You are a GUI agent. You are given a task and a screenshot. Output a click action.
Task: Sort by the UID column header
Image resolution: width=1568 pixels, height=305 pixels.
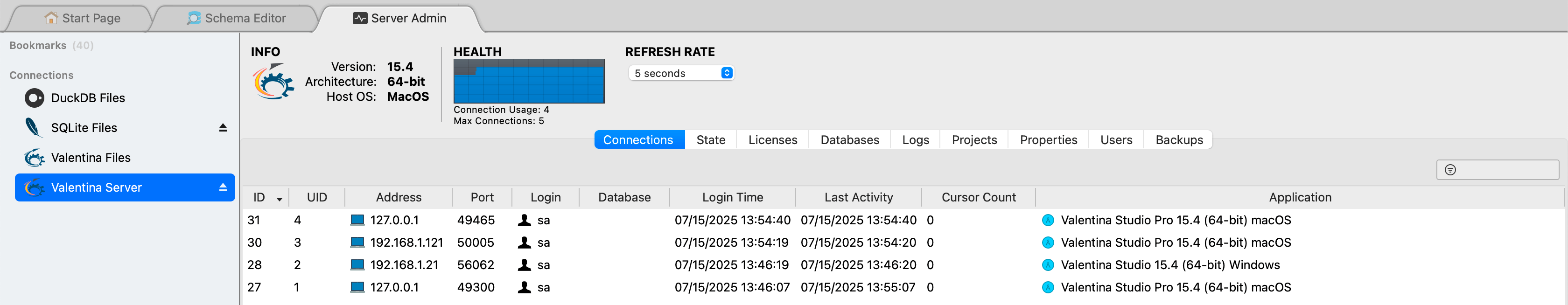(317, 197)
